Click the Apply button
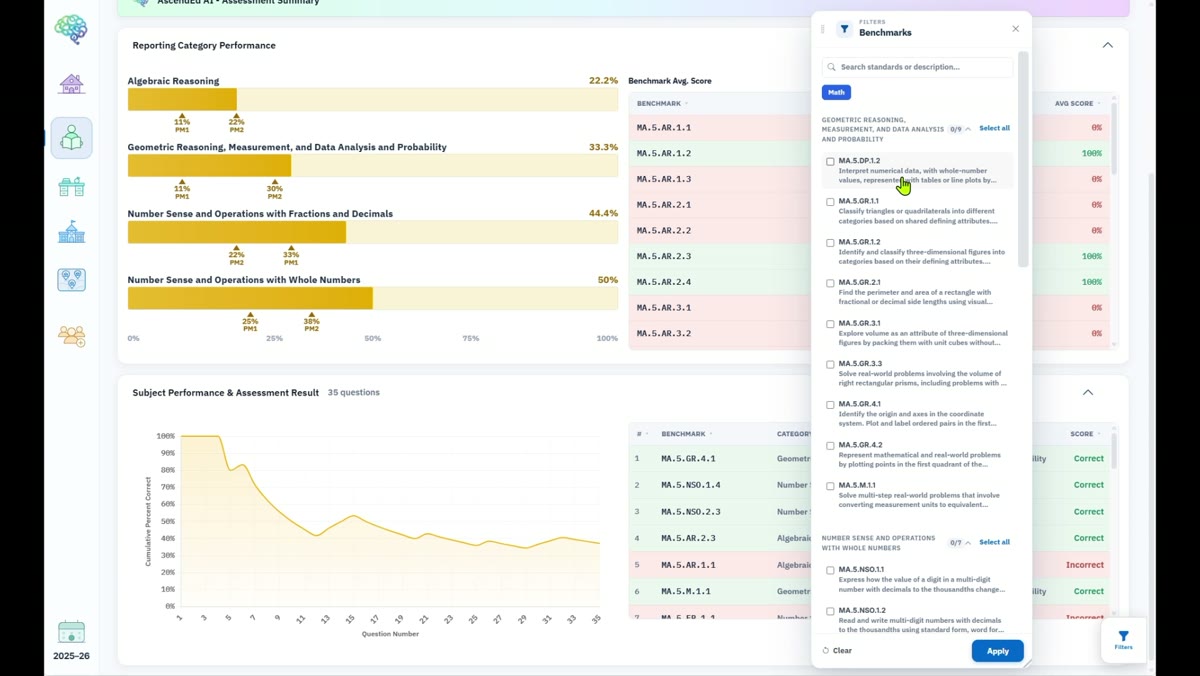This screenshot has height=676, width=1200. (997, 651)
